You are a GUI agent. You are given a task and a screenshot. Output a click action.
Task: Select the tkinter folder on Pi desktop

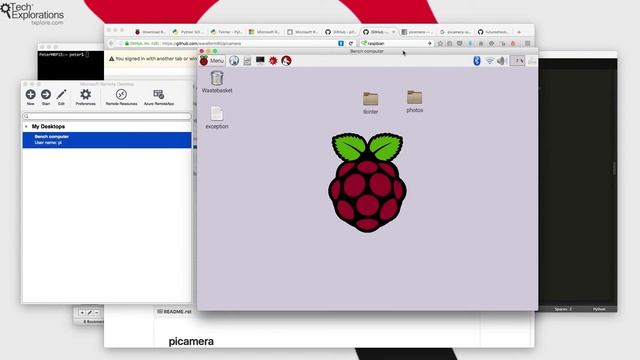[371, 102]
